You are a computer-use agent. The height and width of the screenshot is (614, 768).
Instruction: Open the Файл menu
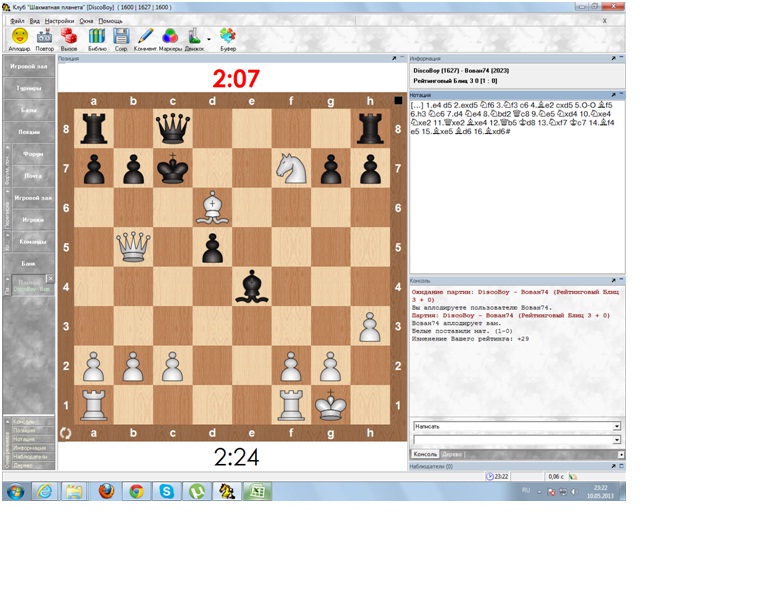tap(17, 21)
